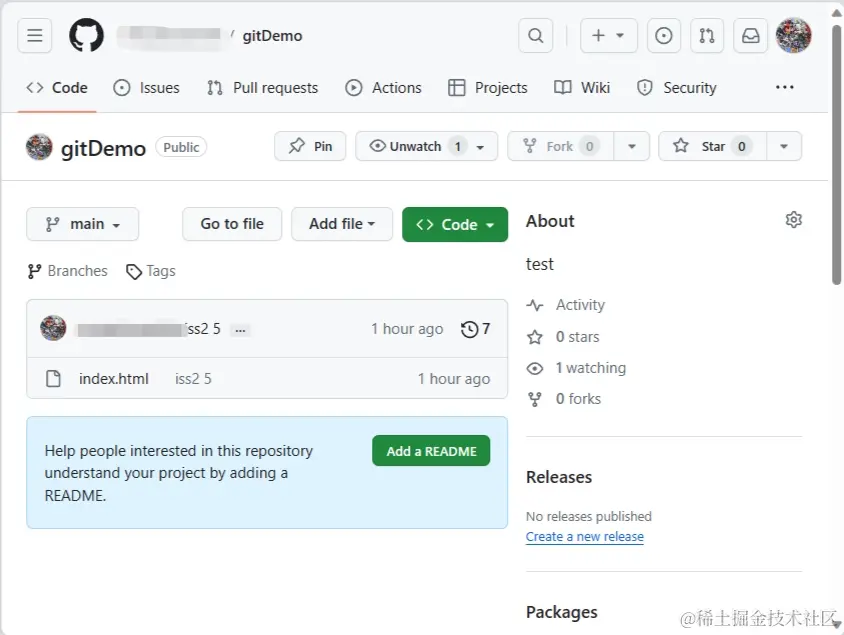
Task: Switch to the Actions tab
Action: pos(384,88)
